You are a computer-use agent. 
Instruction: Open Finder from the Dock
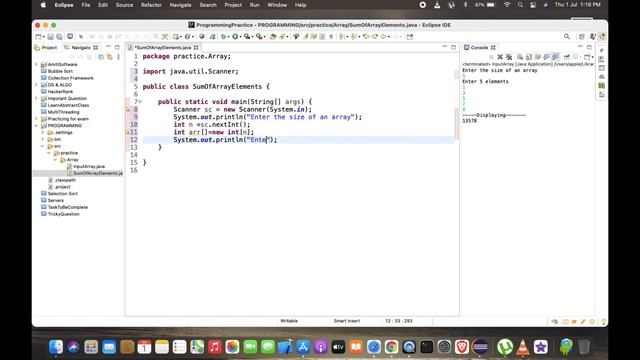(56, 347)
